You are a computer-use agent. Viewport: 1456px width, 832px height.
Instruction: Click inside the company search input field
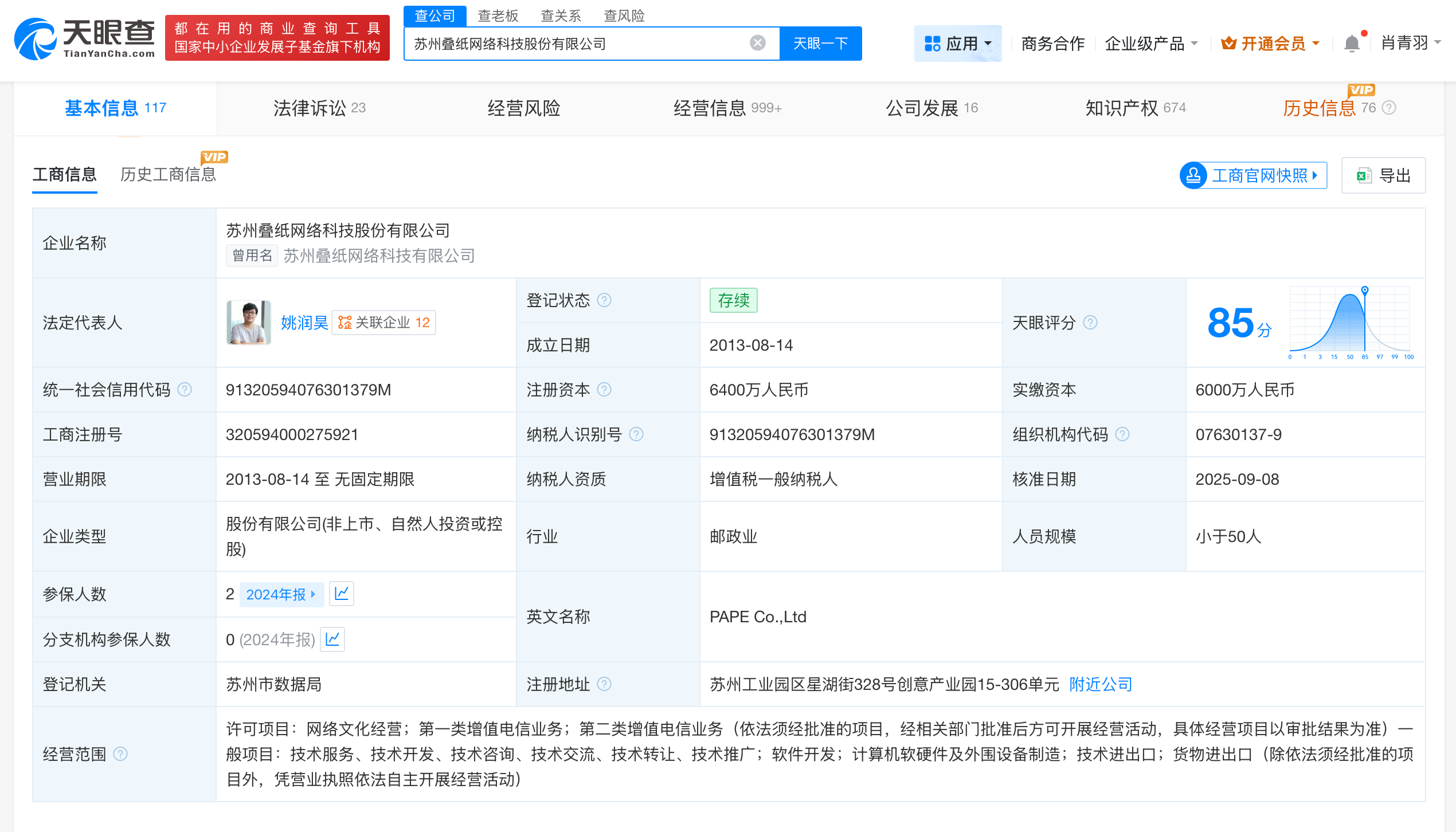click(x=573, y=43)
